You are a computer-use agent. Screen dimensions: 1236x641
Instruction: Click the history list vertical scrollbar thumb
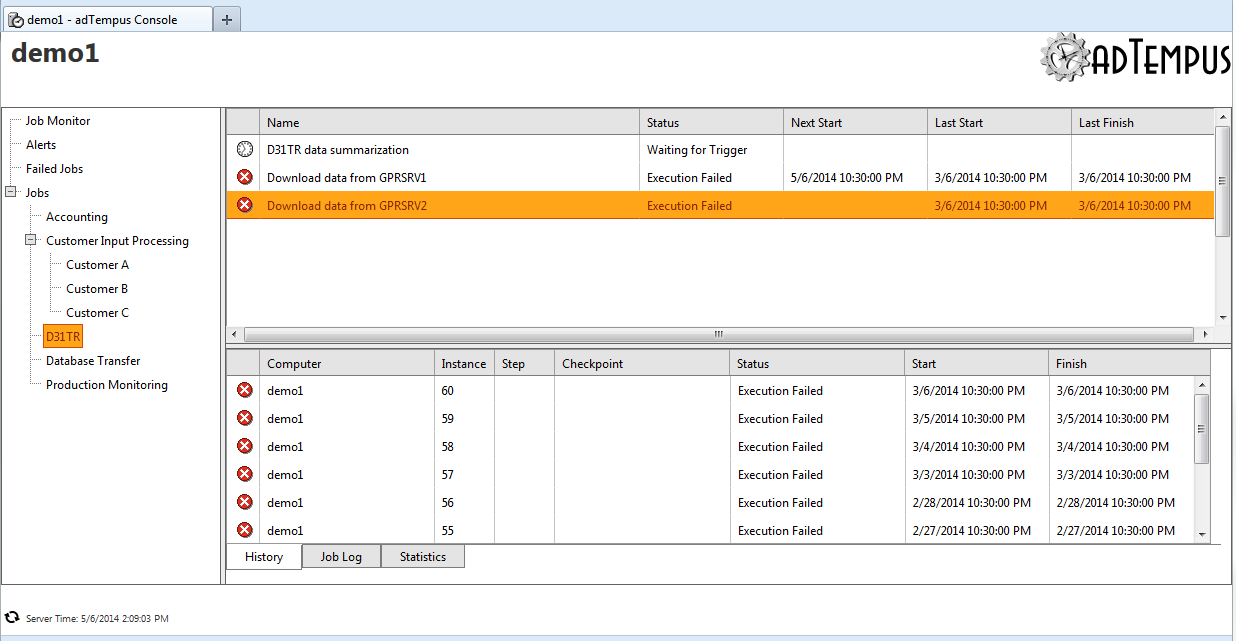click(x=1202, y=429)
